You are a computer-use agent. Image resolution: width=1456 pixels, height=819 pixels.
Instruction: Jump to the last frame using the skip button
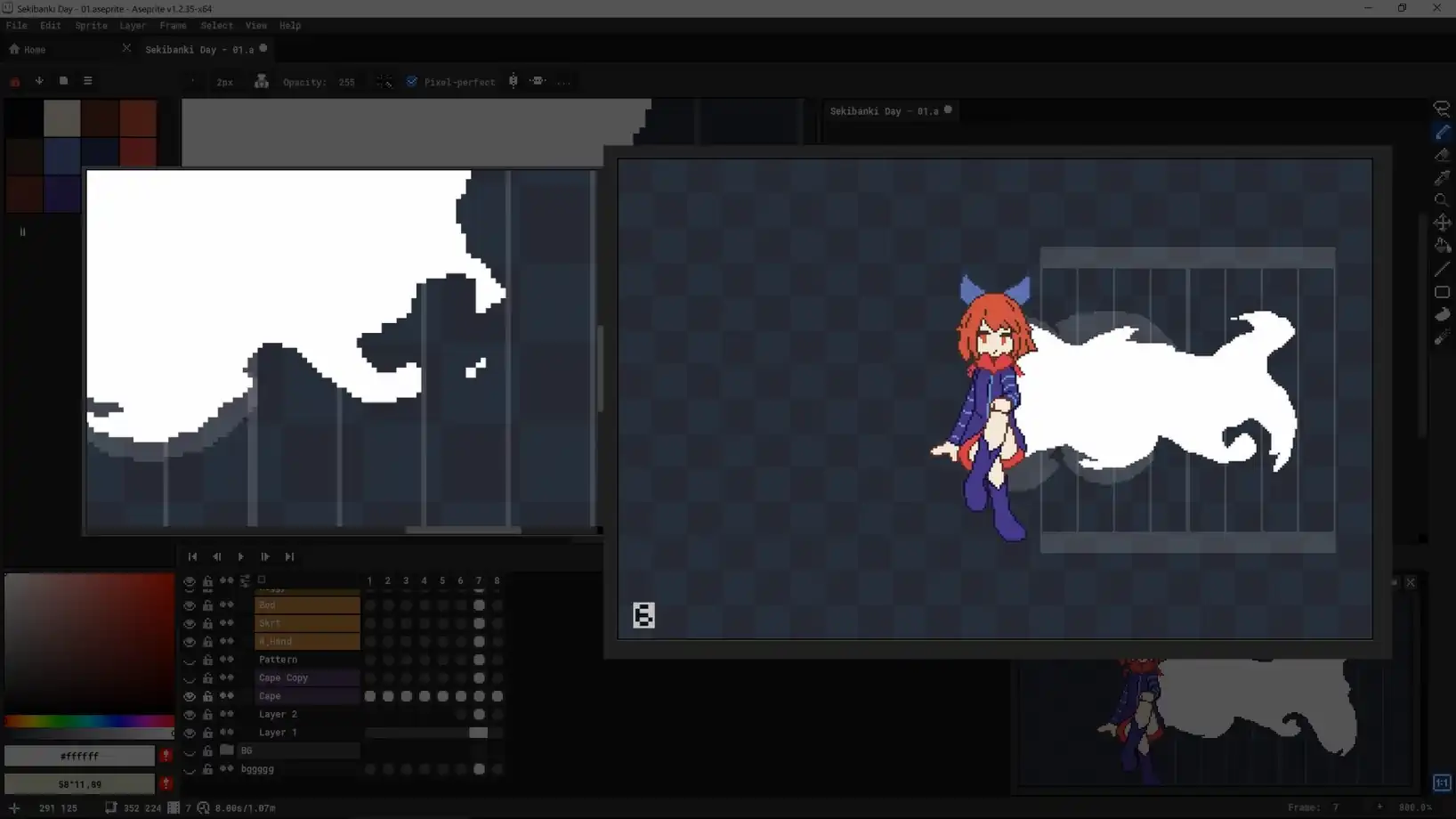[289, 556]
